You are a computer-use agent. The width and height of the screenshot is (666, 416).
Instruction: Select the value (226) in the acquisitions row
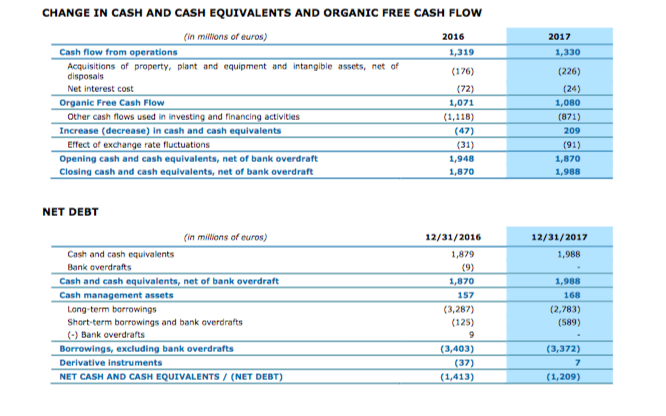(569, 71)
